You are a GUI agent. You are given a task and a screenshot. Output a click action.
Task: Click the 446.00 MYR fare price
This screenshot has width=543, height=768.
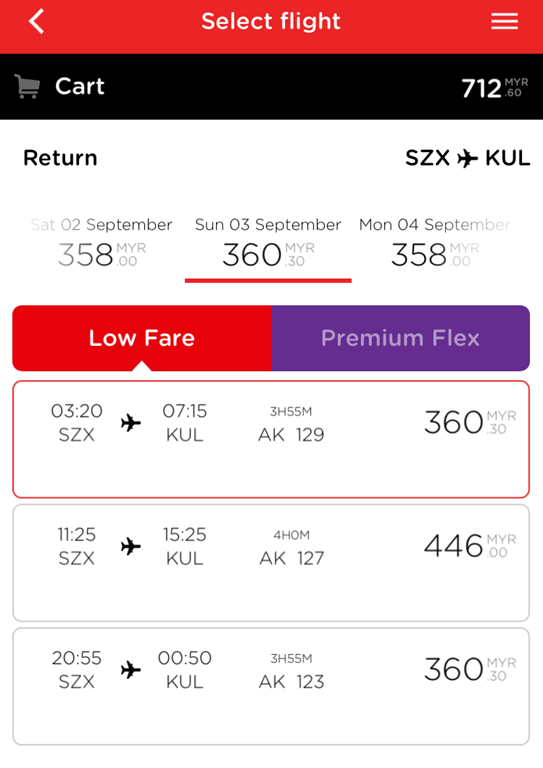[x=470, y=546]
